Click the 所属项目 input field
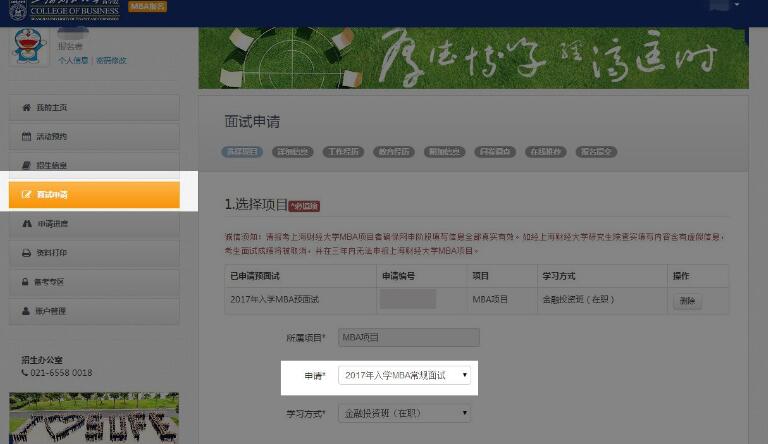This screenshot has height=444, width=768. point(409,338)
